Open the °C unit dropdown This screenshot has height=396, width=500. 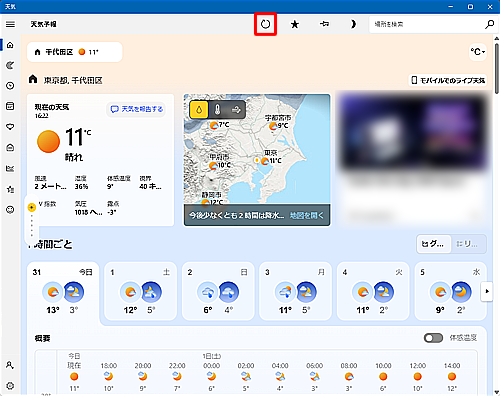coord(478,52)
